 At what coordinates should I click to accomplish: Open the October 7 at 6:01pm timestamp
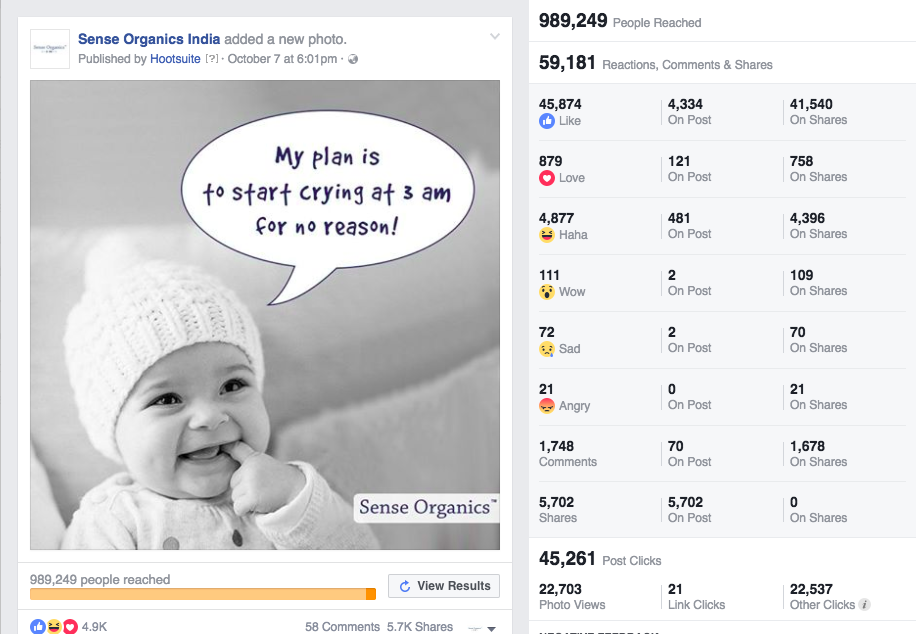coord(283,59)
